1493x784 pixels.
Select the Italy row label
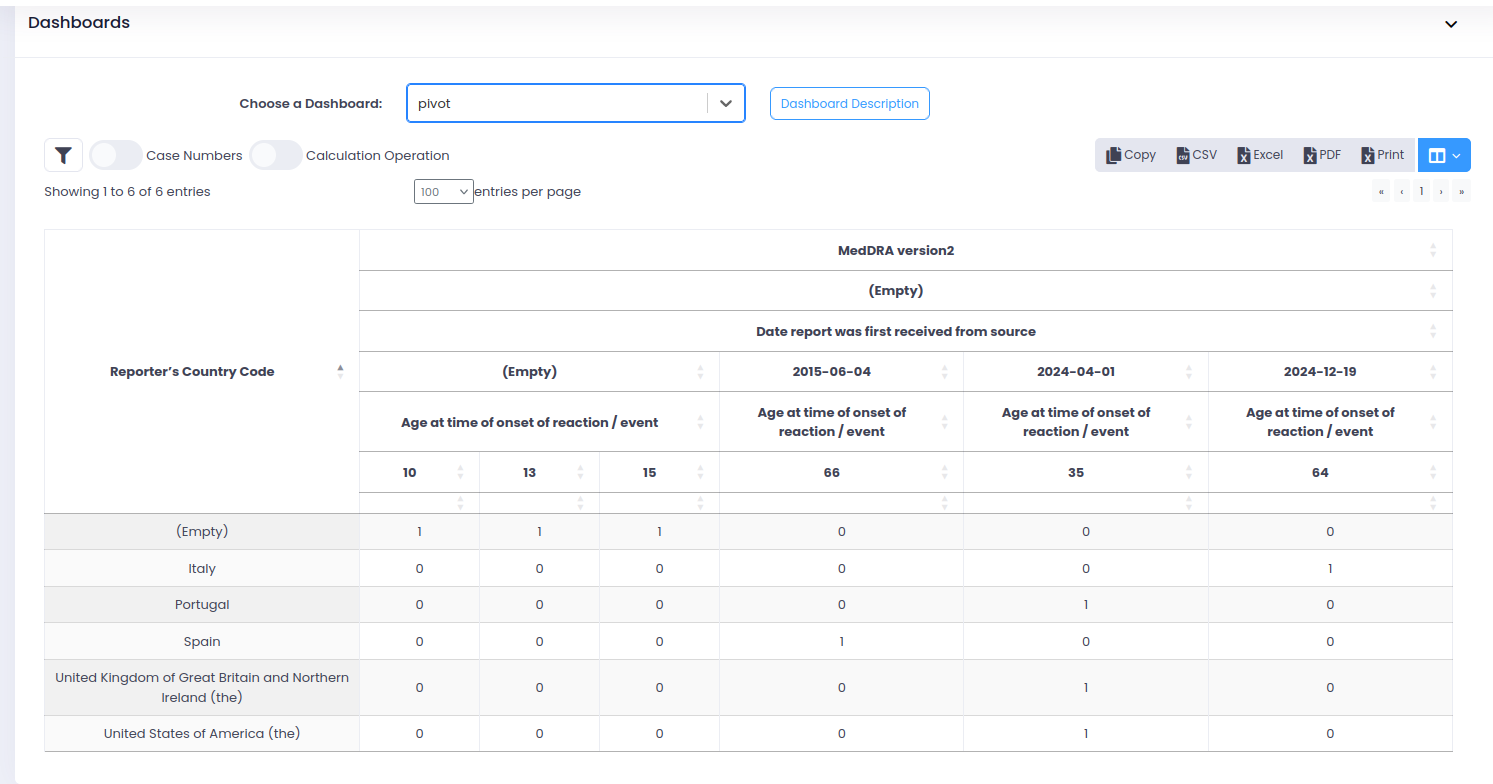click(202, 568)
